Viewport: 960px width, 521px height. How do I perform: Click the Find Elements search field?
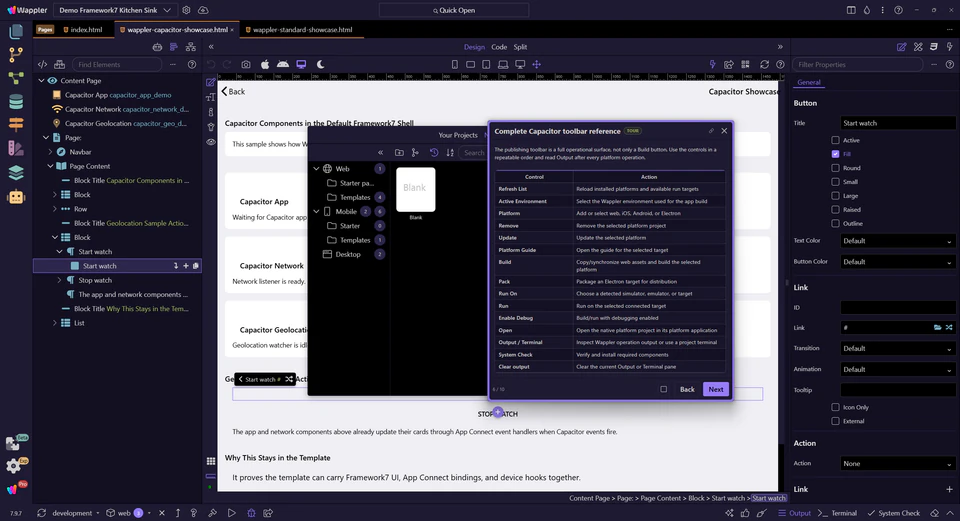[118, 64]
